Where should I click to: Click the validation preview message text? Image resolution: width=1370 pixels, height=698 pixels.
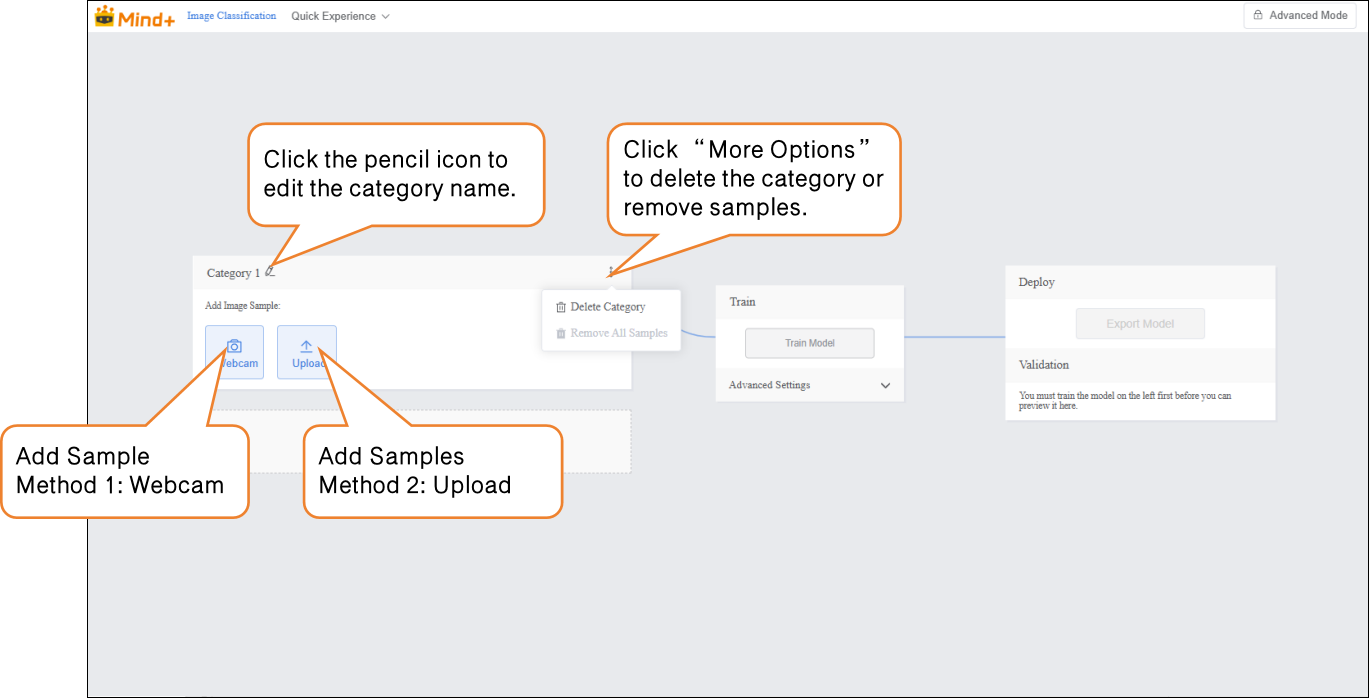(1125, 401)
